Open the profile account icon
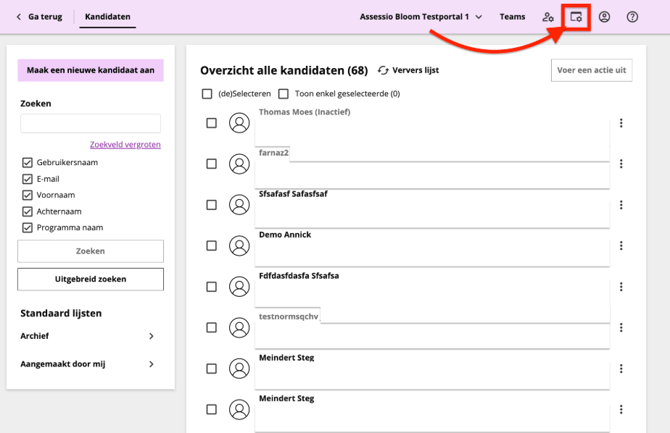 coord(604,17)
